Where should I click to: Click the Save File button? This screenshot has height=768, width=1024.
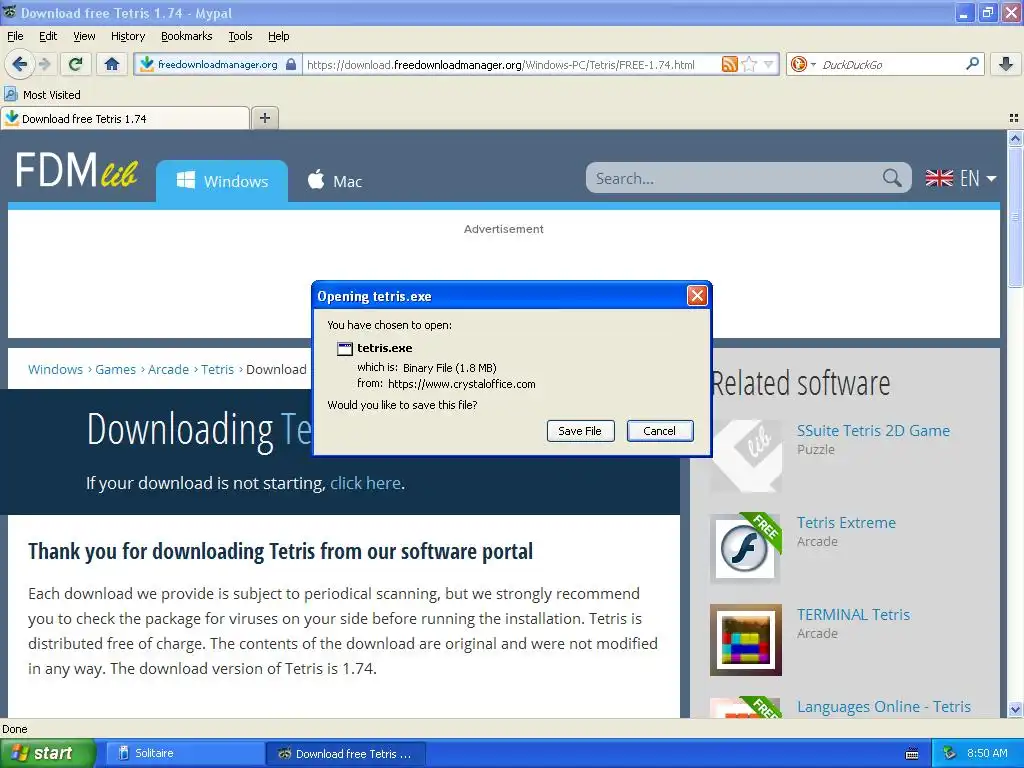pos(580,431)
